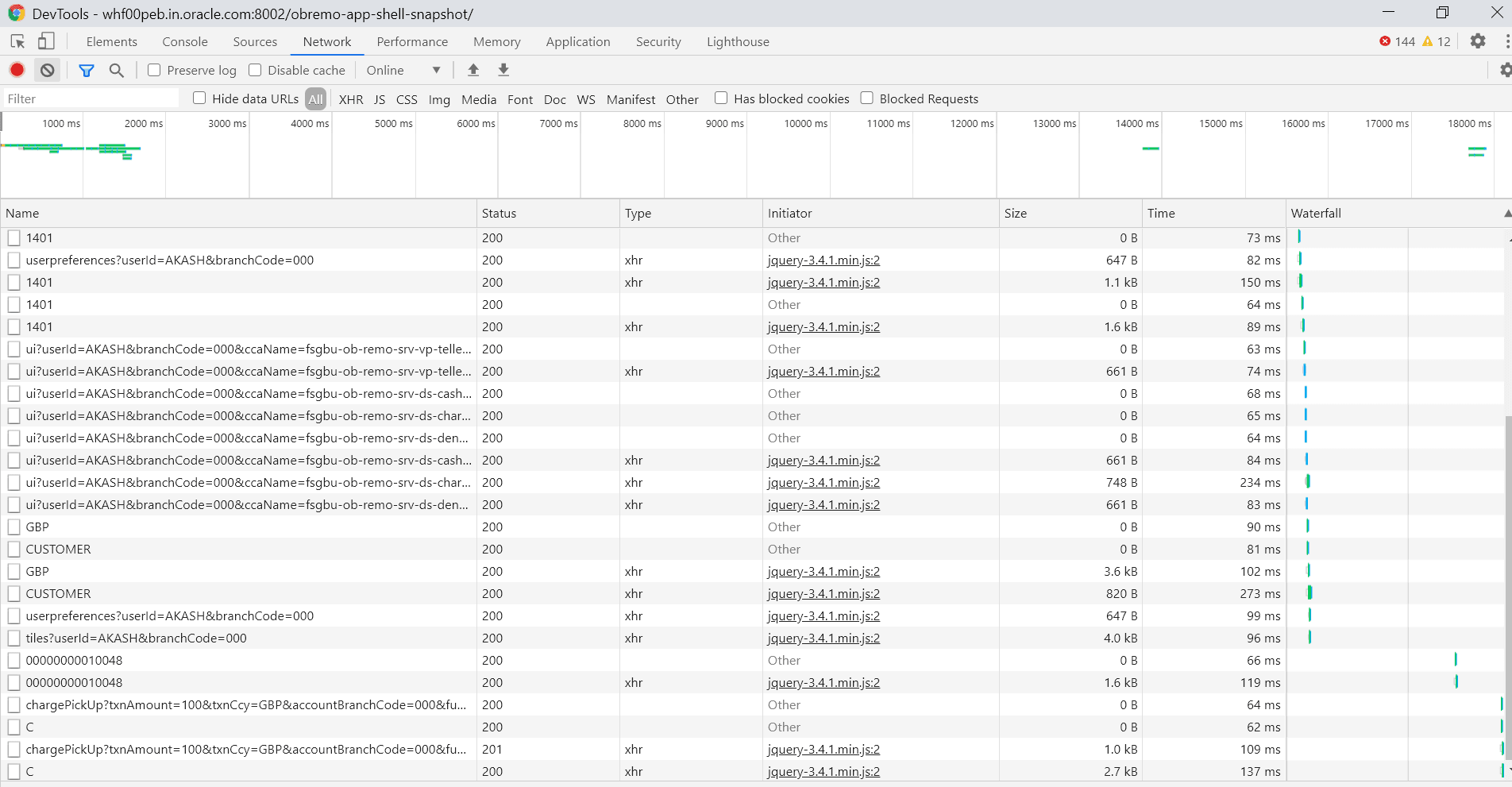Viewport: 1512px width, 787px height.
Task: Toggle the device toolbar icon
Action: point(46,41)
